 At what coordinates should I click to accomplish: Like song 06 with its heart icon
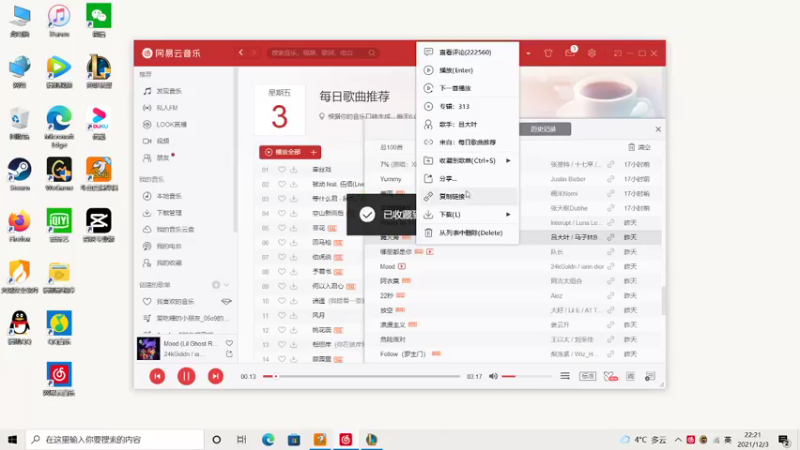click(282, 242)
